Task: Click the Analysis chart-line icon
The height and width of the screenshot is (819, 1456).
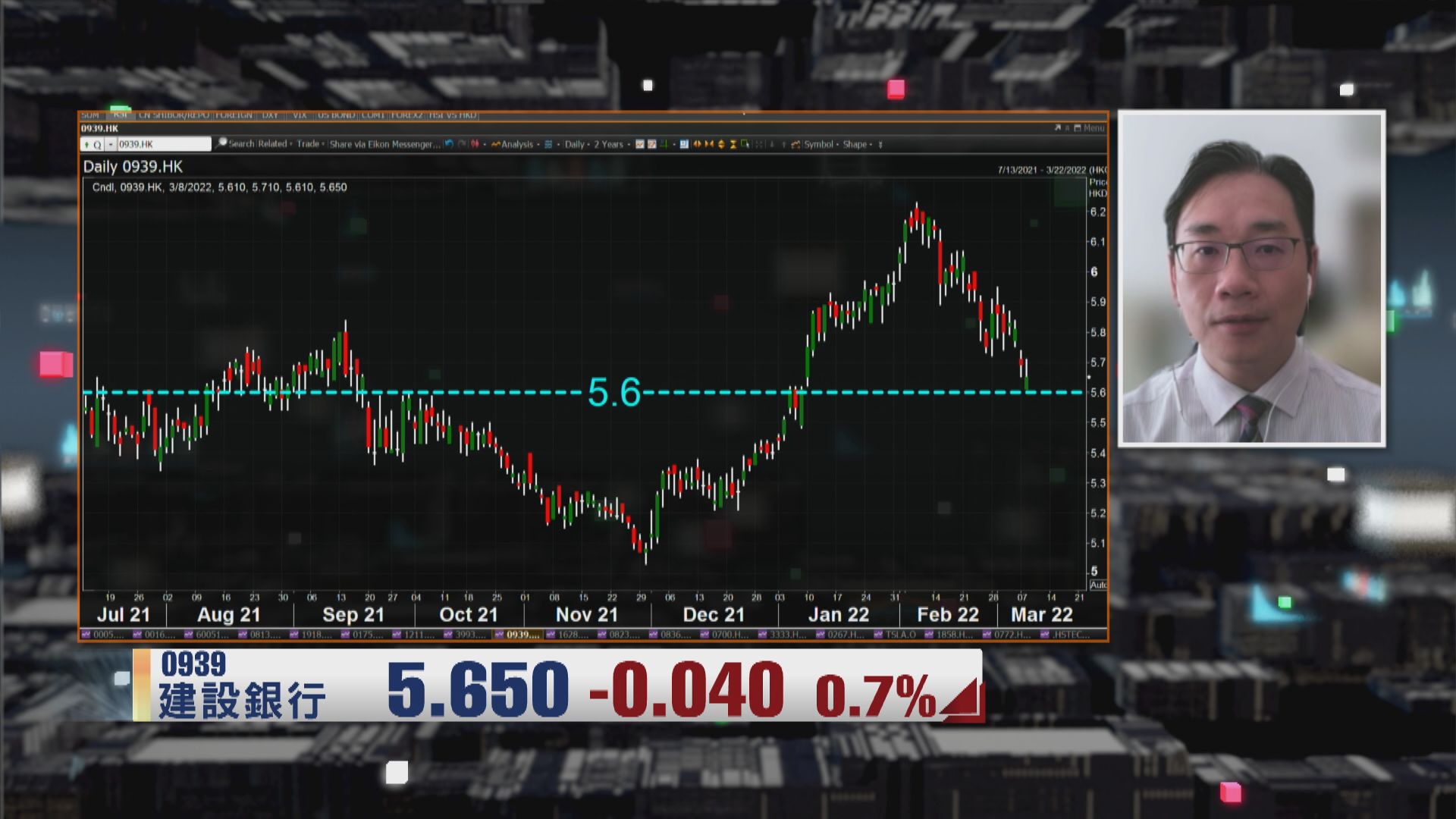Action: [x=496, y=144]
